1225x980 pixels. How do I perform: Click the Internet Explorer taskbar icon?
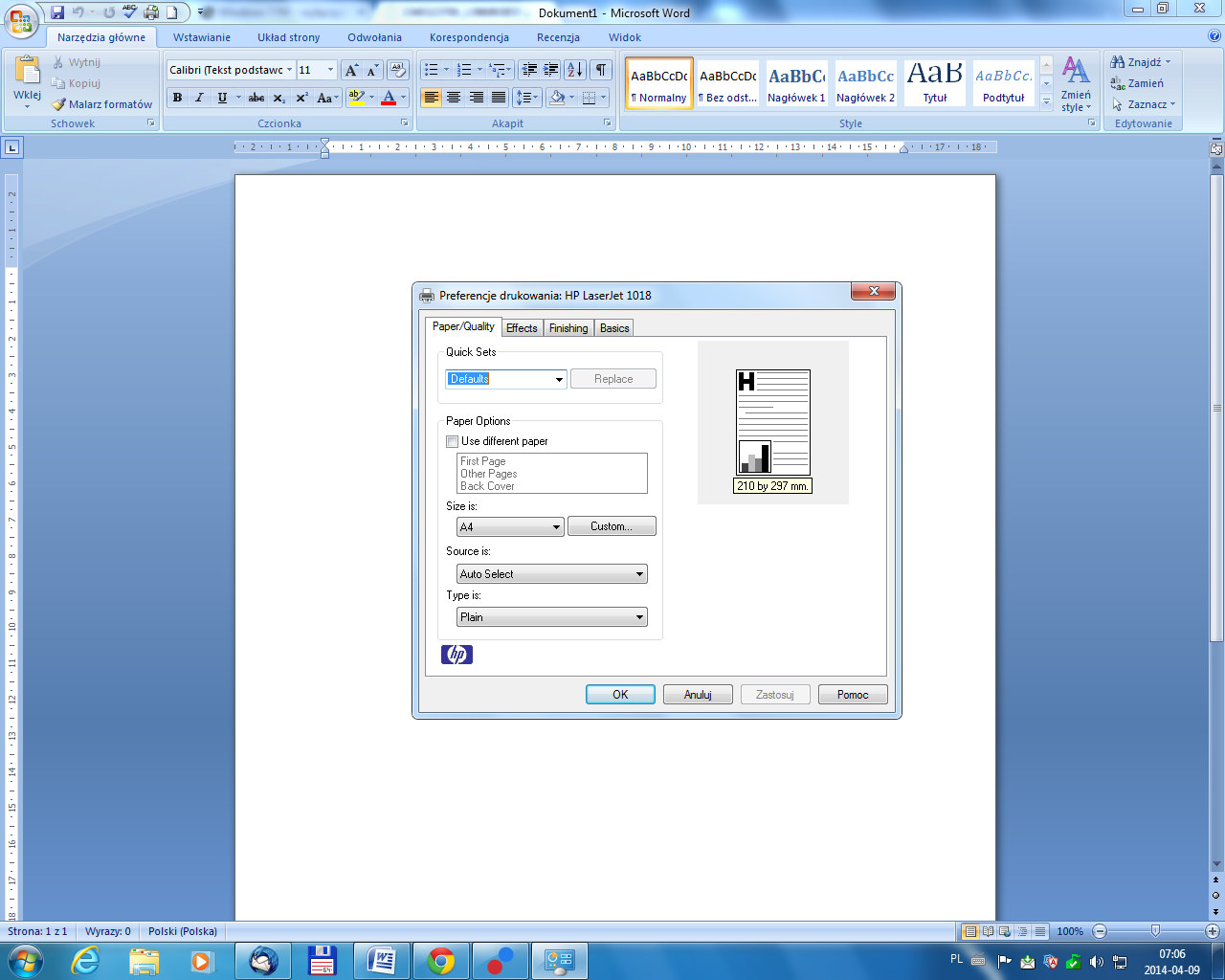[x=85, y=961]
